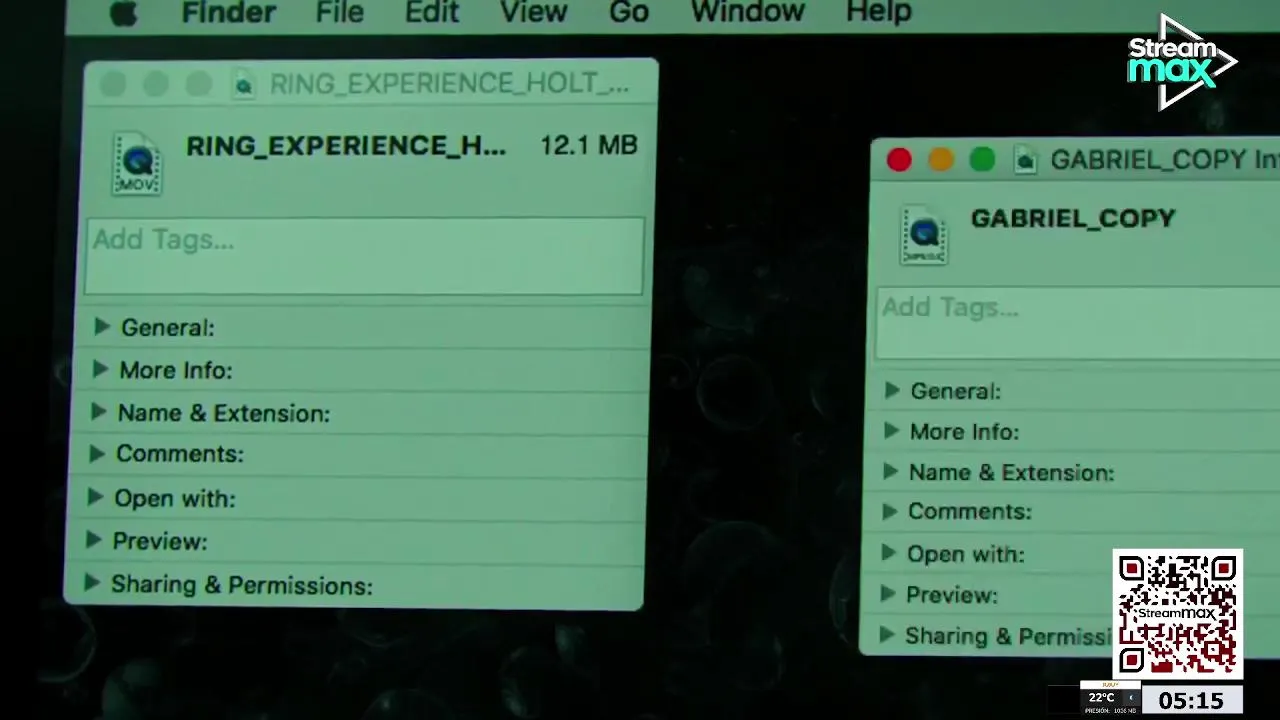Open the File menu
1280x720 pixels.
[x=339, y=13]
